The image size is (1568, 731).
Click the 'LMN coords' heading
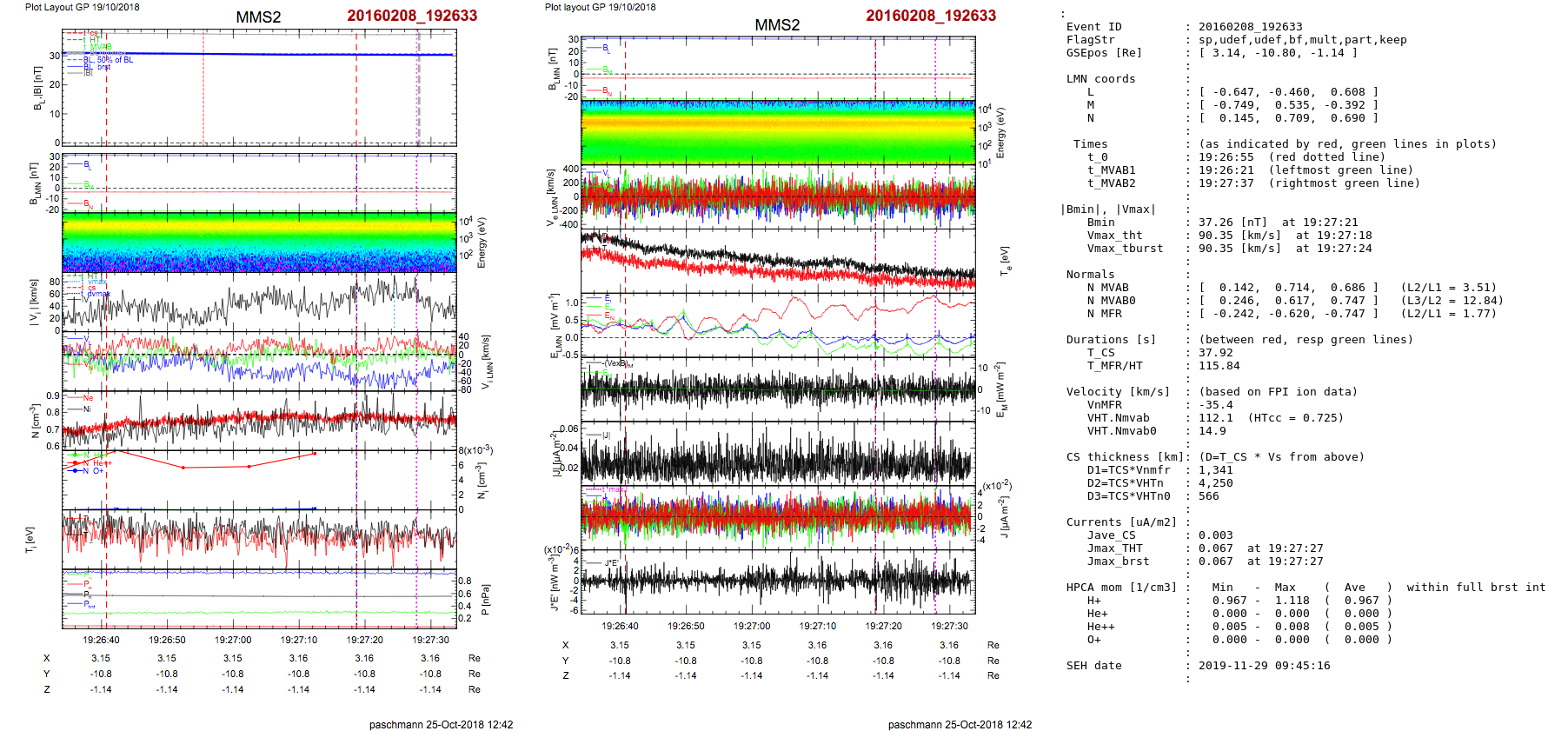(1100, 79)
